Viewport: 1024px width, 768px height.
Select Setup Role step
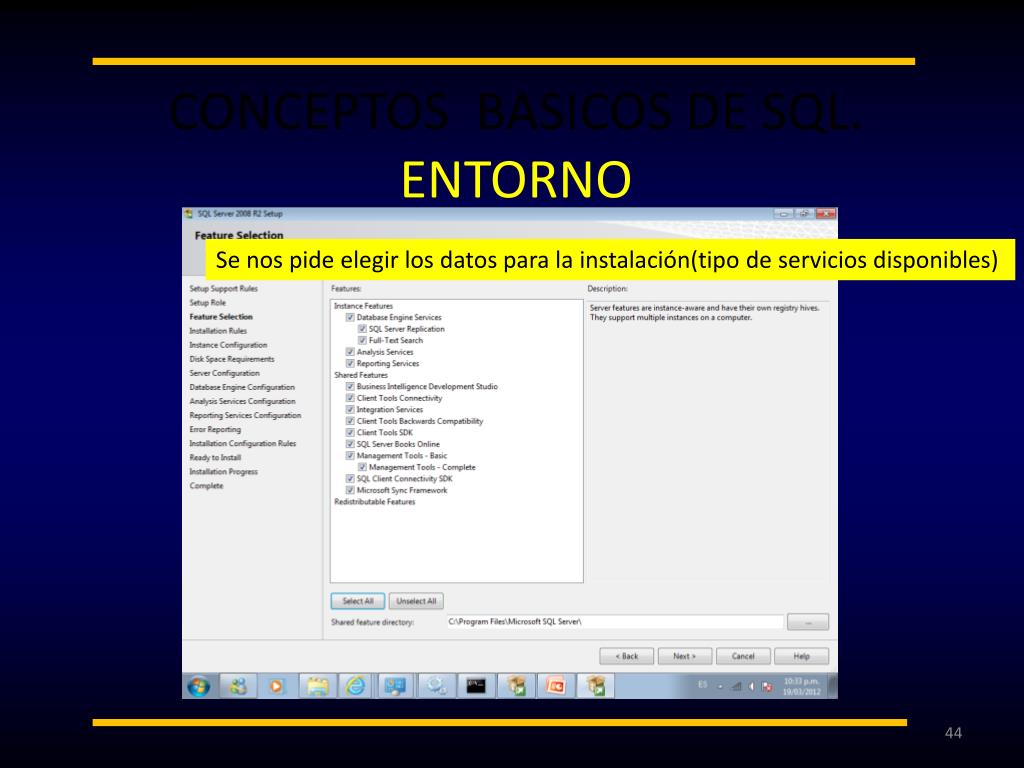(208, 302)
